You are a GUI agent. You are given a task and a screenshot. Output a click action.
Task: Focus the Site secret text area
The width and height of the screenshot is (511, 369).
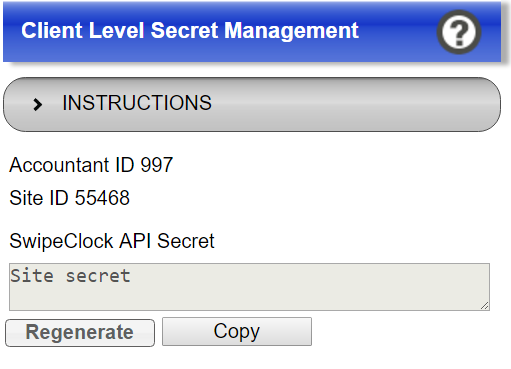249,287
